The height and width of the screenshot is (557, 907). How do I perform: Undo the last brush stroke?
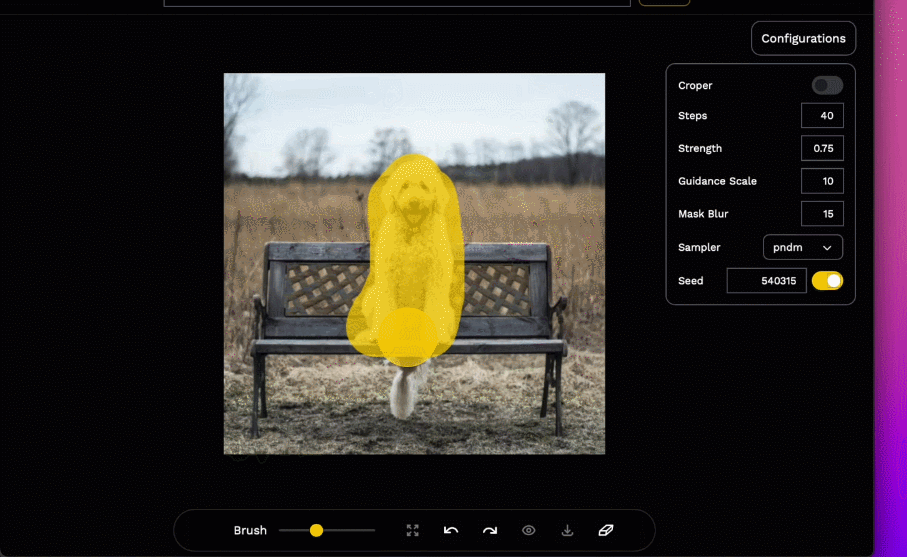[451, 530]
